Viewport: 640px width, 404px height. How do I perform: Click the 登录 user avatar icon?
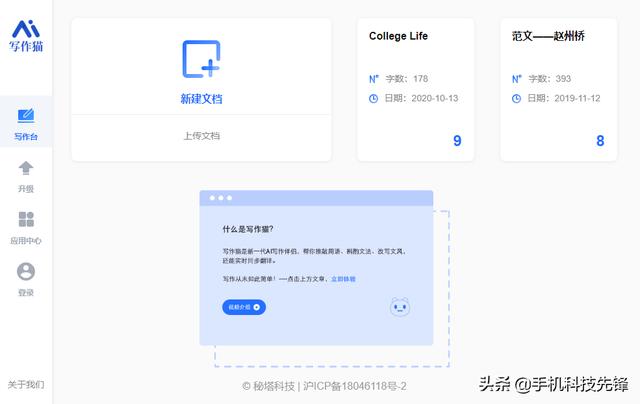(x=26, y=271)
